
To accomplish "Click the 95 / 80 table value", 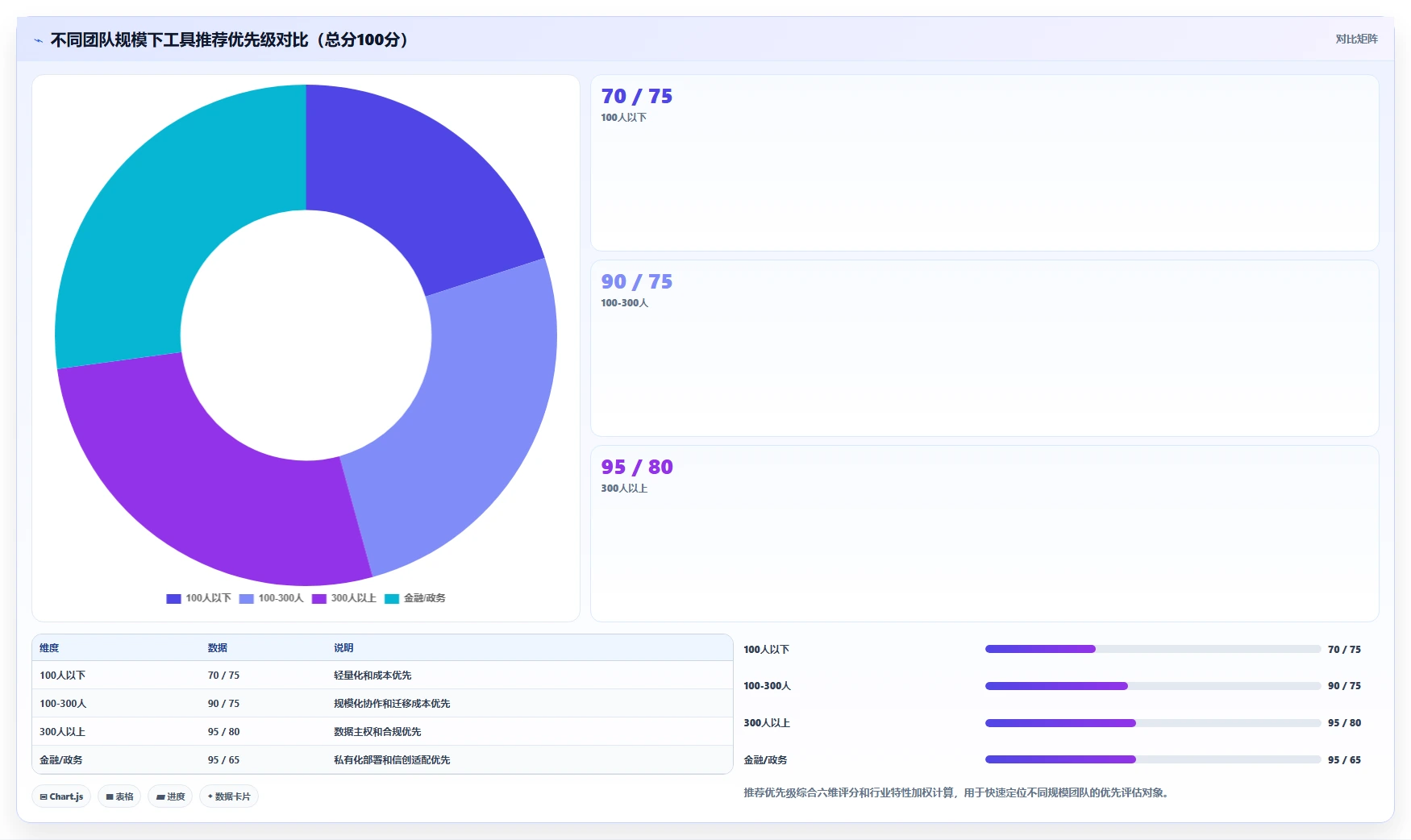I will coord(223,732).
